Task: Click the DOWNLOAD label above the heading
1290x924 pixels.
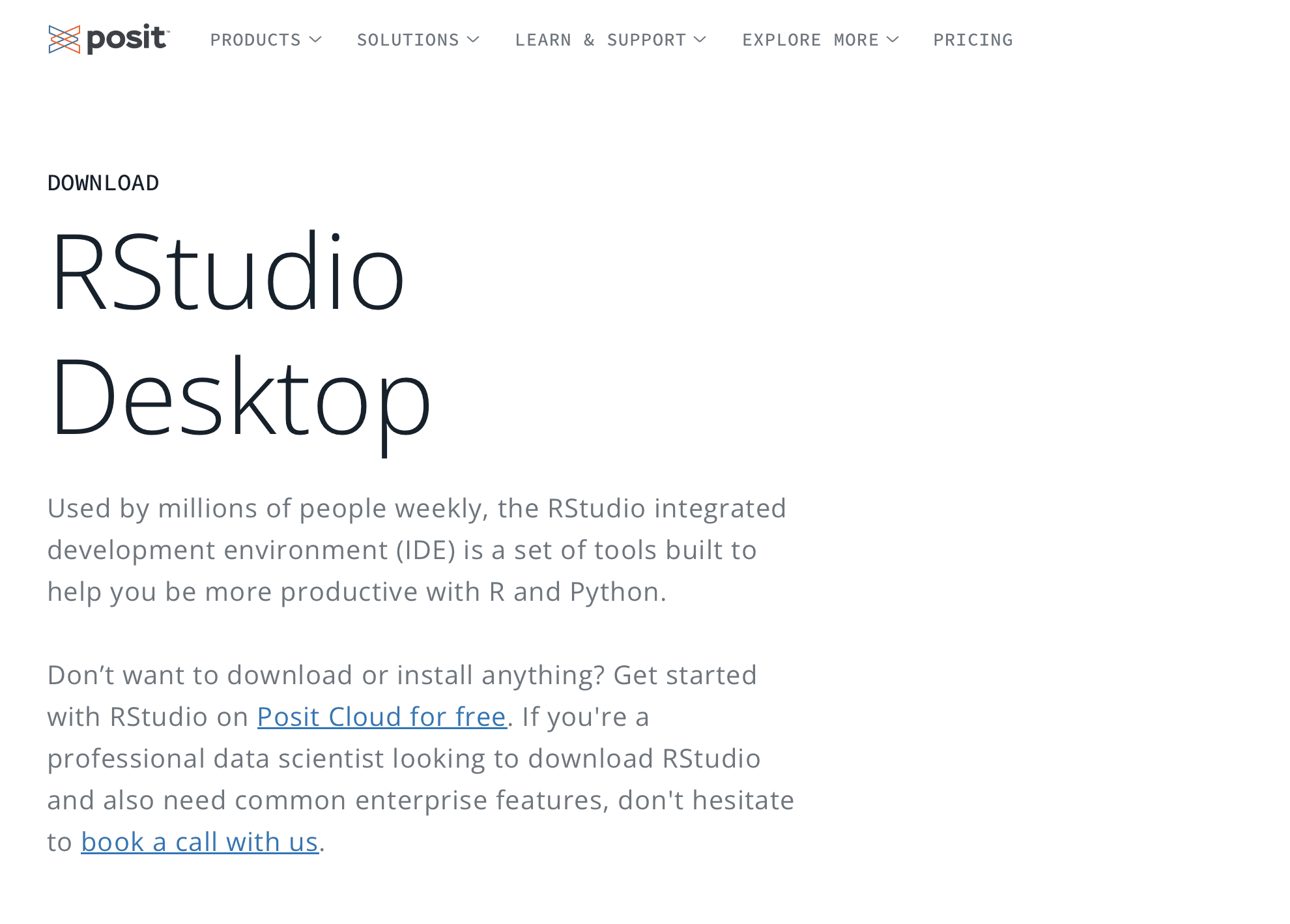Action: click(x=103, y=183)
